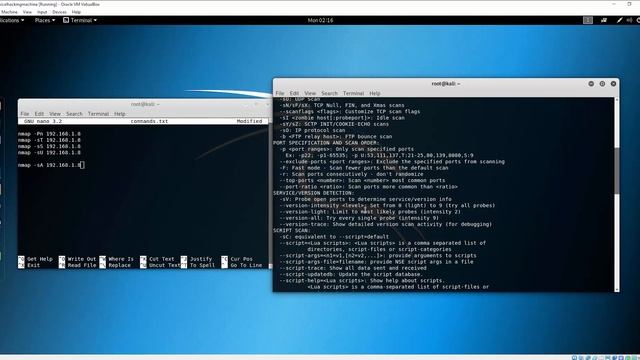This screenshot has height=360, width=640.
Task: Open Edit menu in nano terminal window
Action: pyautogui.click(x=39, y=114)
